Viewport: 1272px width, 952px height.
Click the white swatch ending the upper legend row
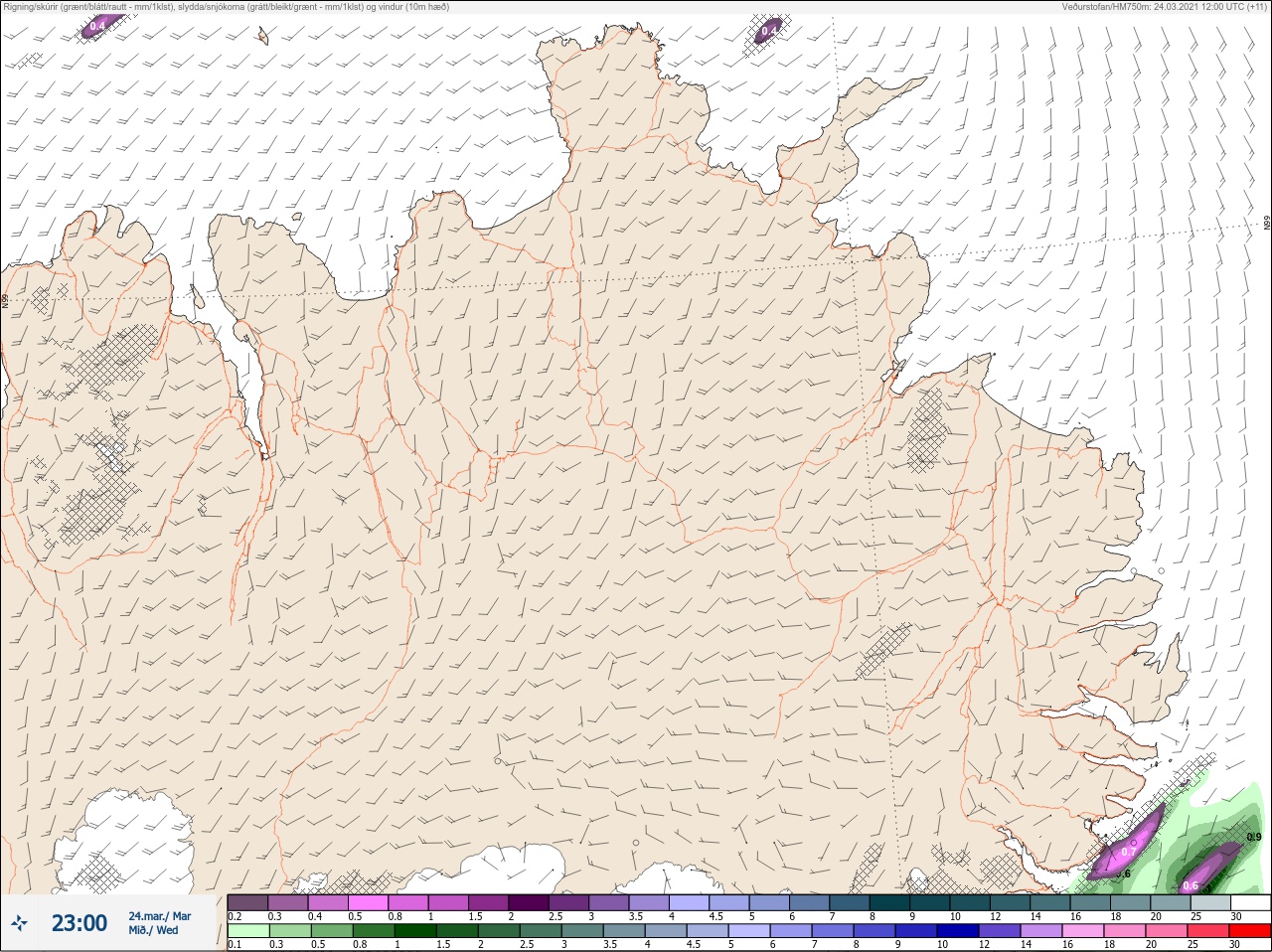pyautogui.click(x=1251, y=902)
